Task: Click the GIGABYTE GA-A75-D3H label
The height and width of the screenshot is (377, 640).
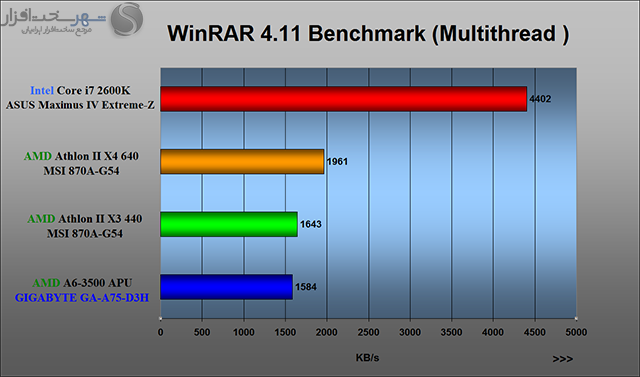Action: (82, 297)
